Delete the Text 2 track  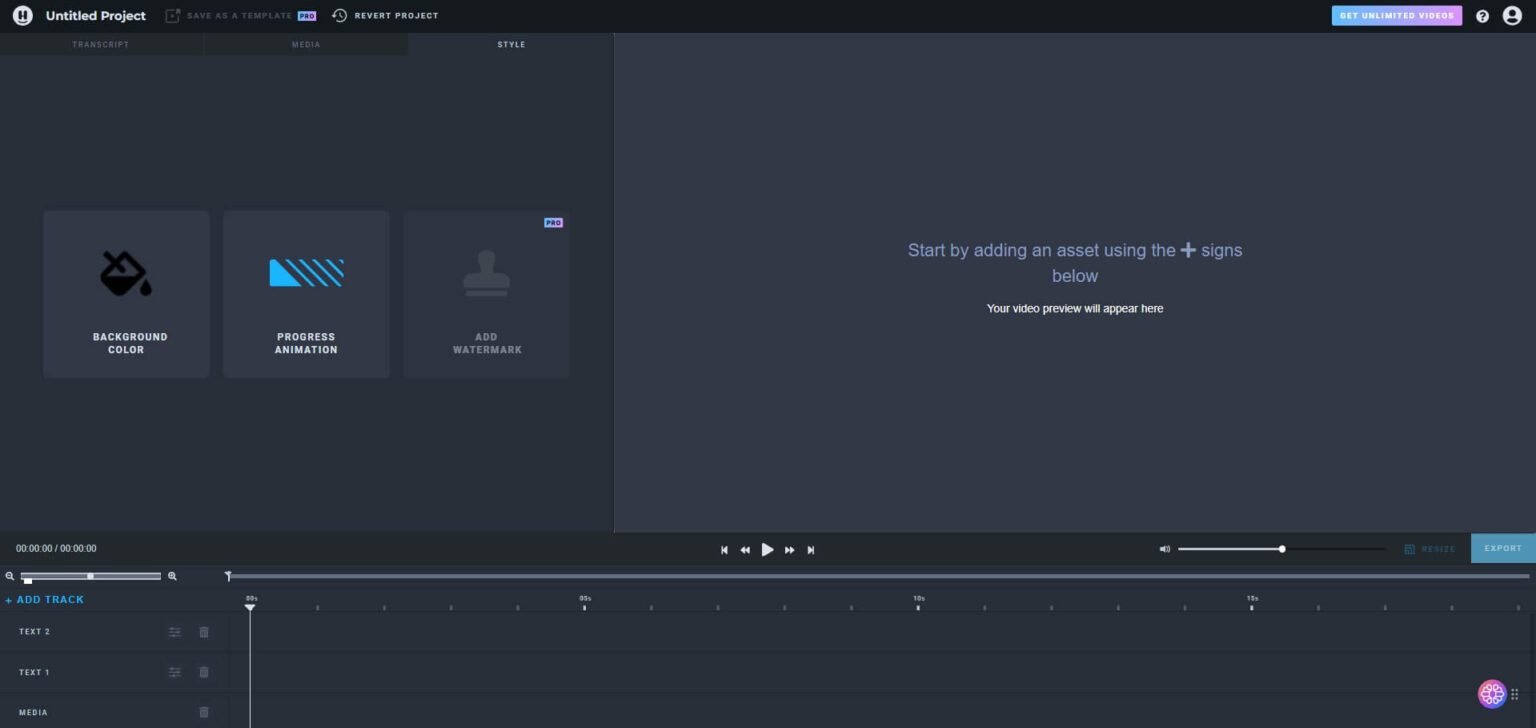coord(204,632)
